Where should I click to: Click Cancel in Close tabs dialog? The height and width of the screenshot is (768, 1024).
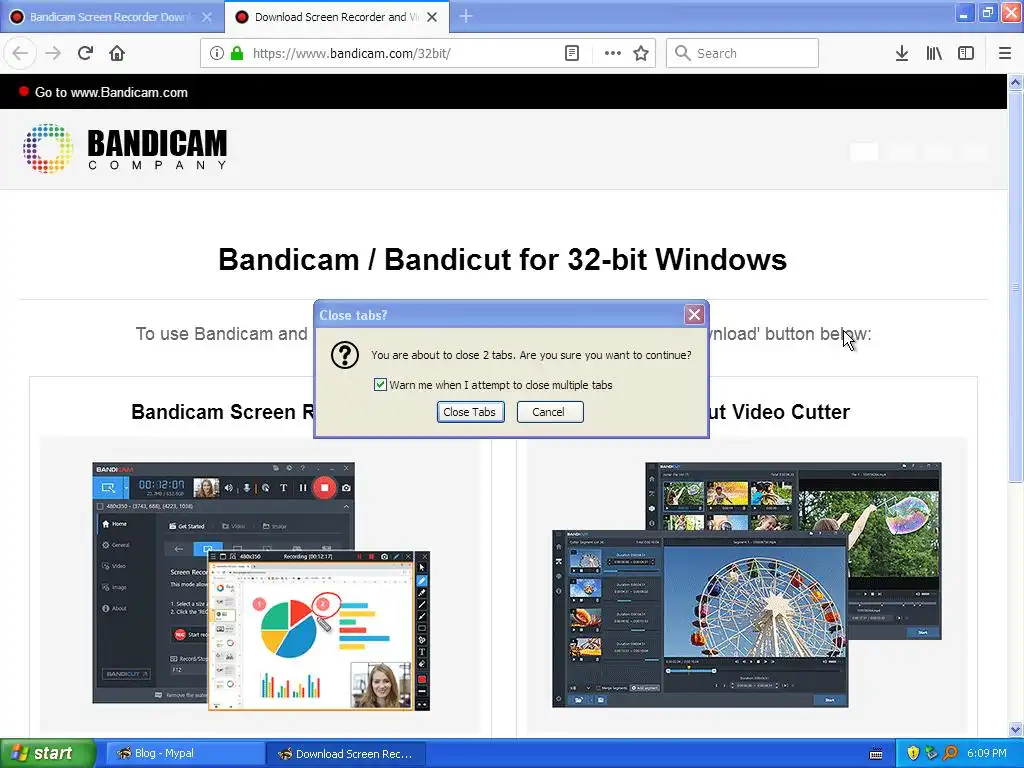(550, 412)
